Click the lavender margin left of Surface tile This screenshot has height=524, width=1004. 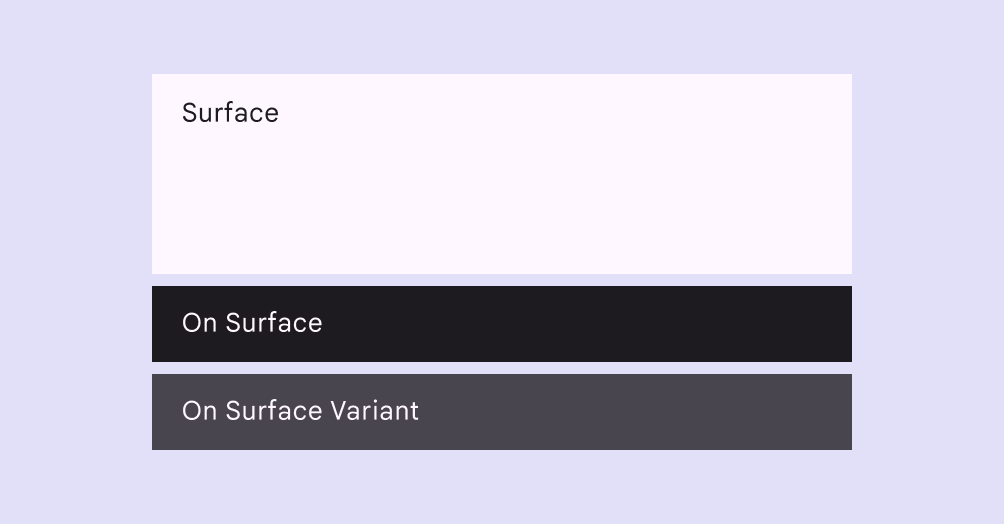pos(76,174)
